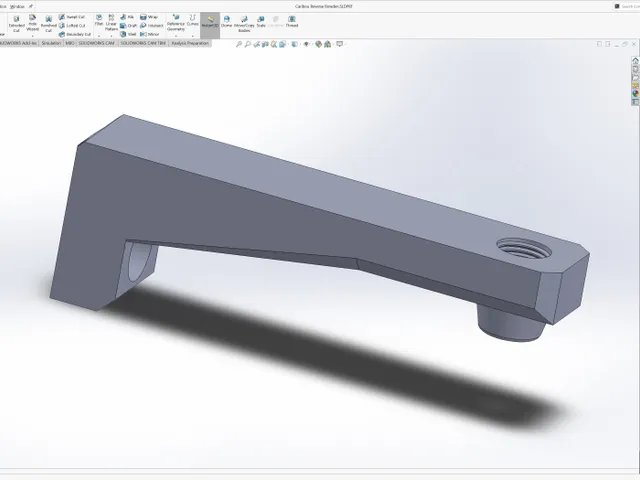Switch to the Analysis Preparation tab
This screenshot has width=640, height=480.
point(190,43)
